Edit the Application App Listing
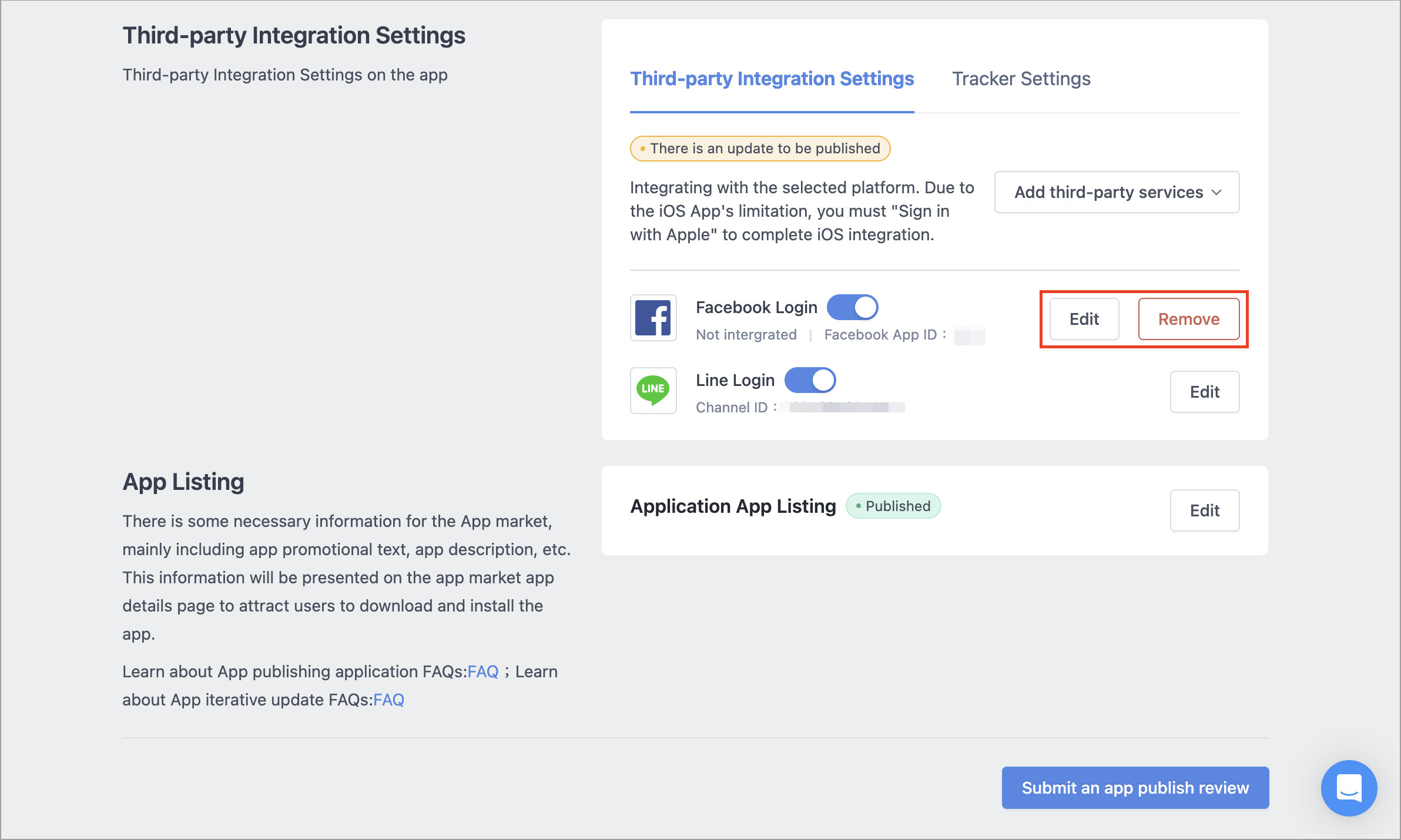Viewport: 1401px width, 840px height. pyautogui.click(x=1204, y=510)
